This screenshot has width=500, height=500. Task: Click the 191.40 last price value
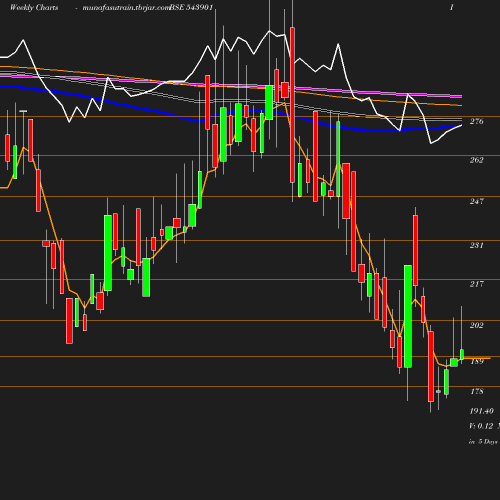(x=482, y=411)
